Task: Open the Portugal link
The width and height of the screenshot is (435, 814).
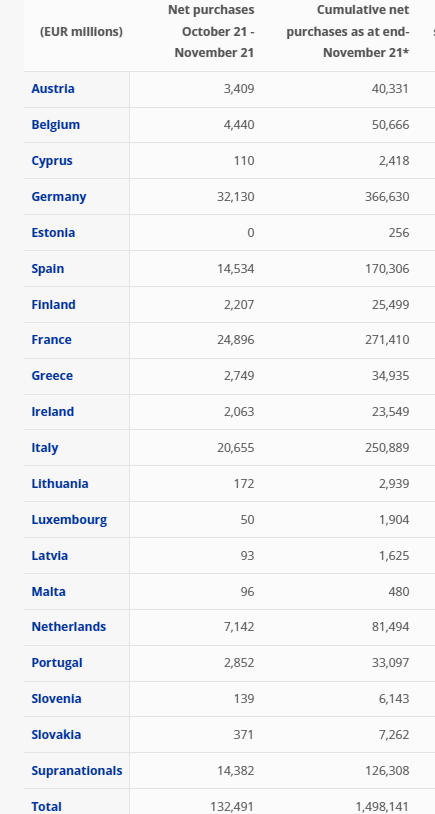Action: [x=57, y=663]
